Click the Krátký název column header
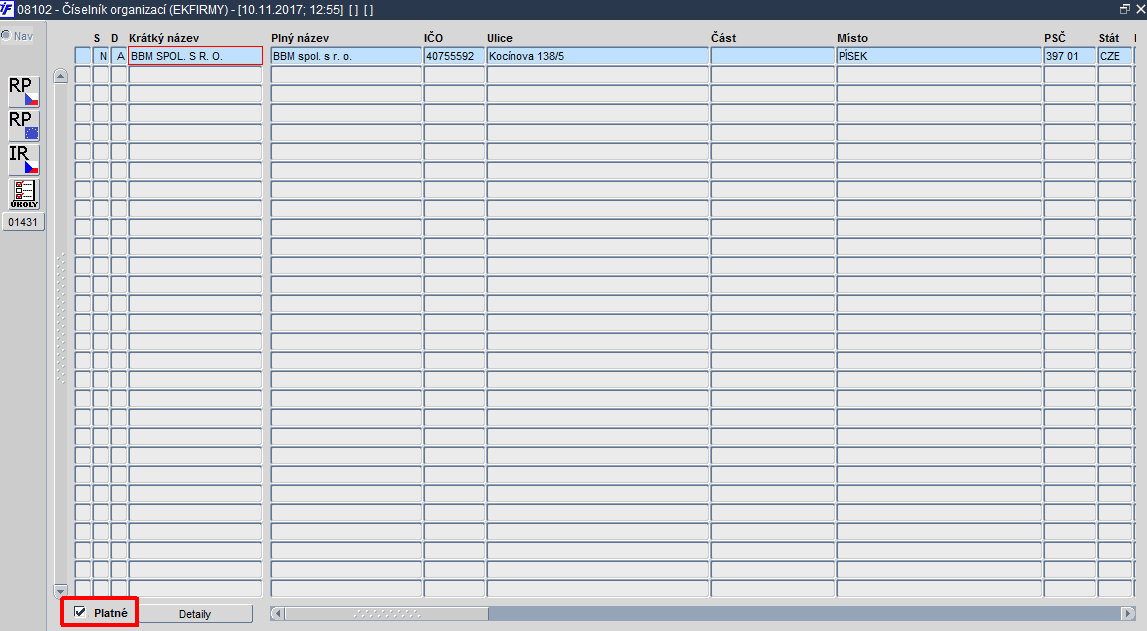This screenshot has height=631, width=1147. click(164, 38)
